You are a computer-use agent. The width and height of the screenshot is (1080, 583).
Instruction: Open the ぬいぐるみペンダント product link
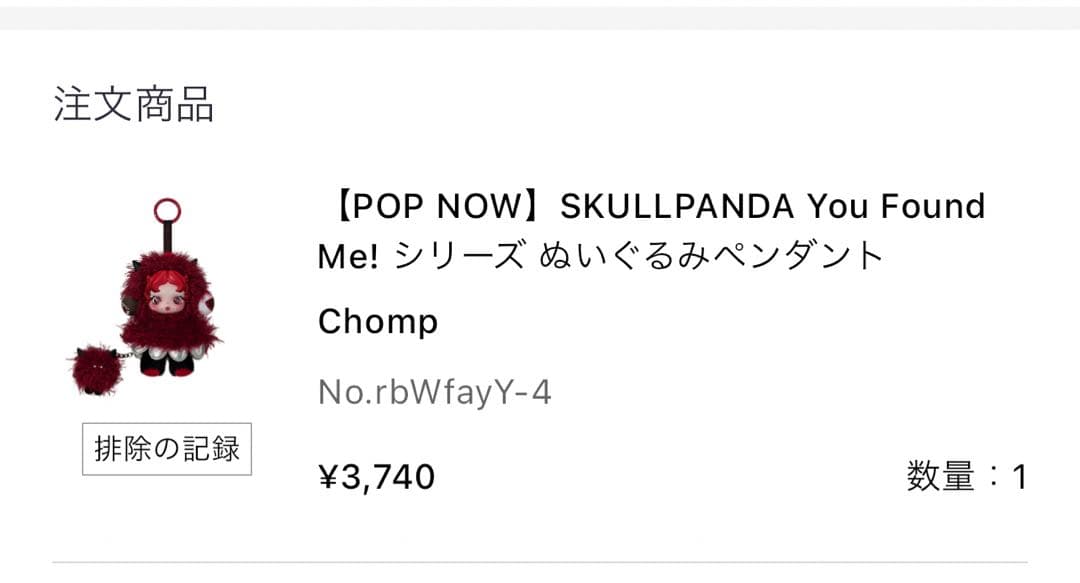[711, 257]
